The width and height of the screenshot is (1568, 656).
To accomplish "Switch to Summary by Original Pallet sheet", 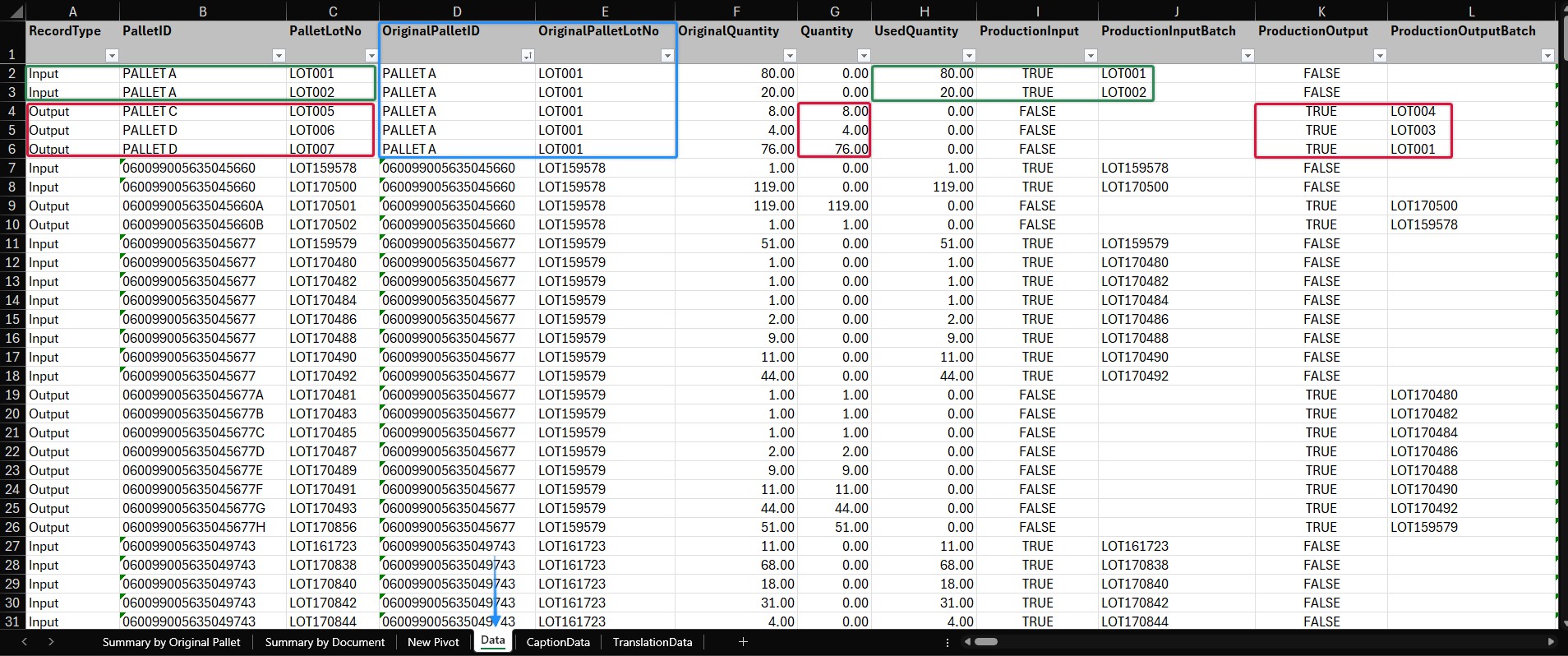I will pyautogui.click(x=171, y=642).
